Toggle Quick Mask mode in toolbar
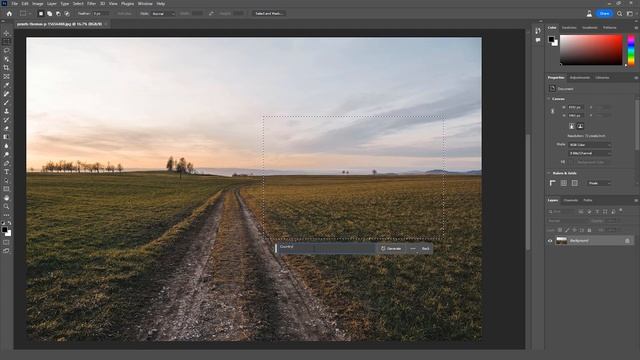Screen dimensions: 640x360 (6, 242)
